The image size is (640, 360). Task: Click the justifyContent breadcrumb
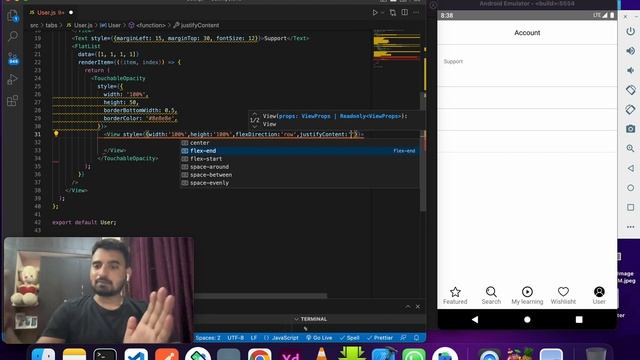click(x=196, y=25)
